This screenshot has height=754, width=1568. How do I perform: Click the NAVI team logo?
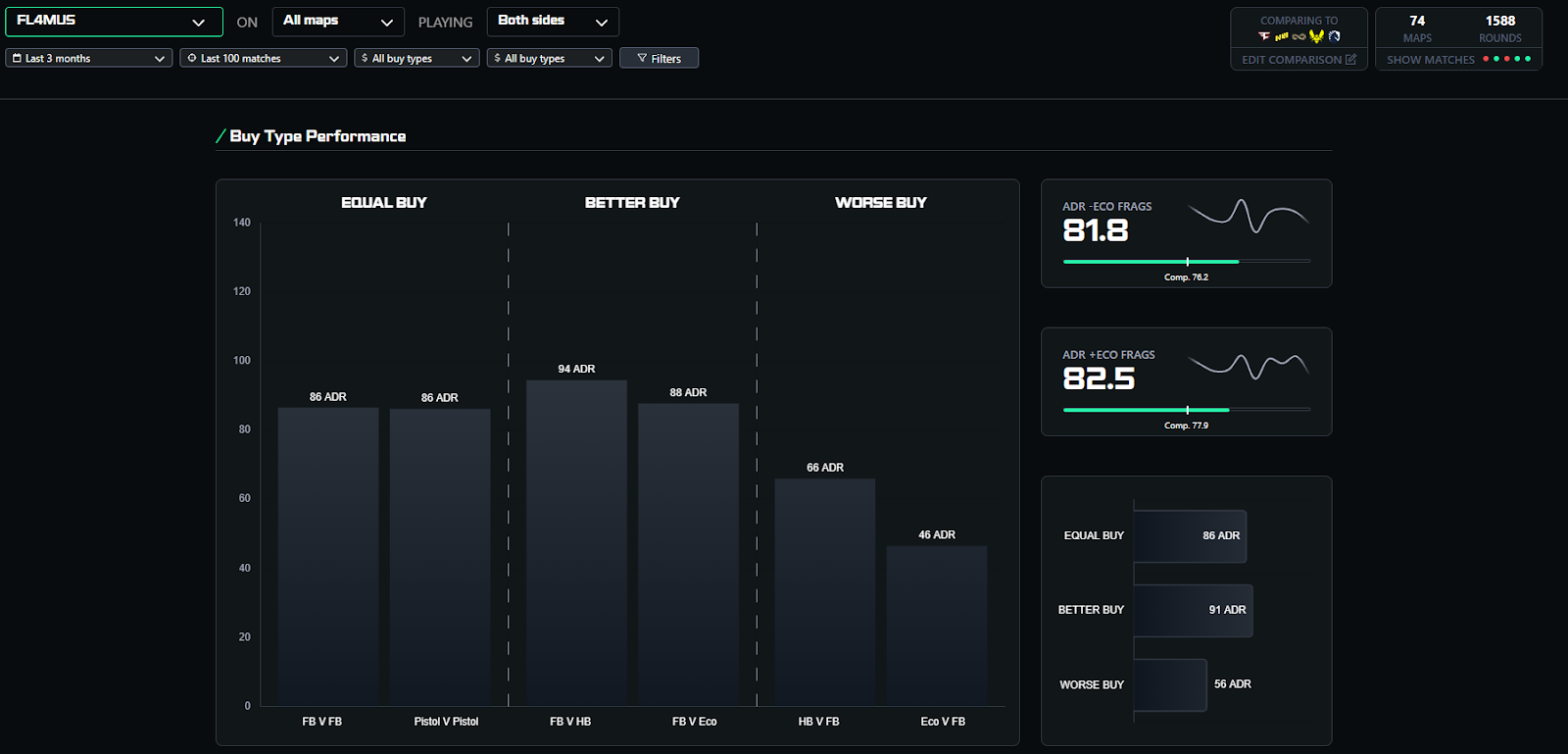click(1281, 36)
